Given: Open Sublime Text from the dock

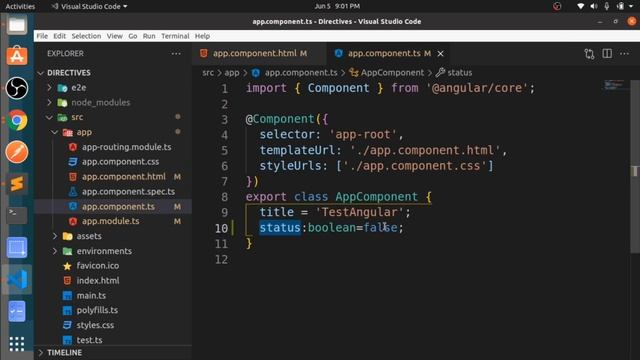Looking at the screenshot, I should click(x=17, y=184).
